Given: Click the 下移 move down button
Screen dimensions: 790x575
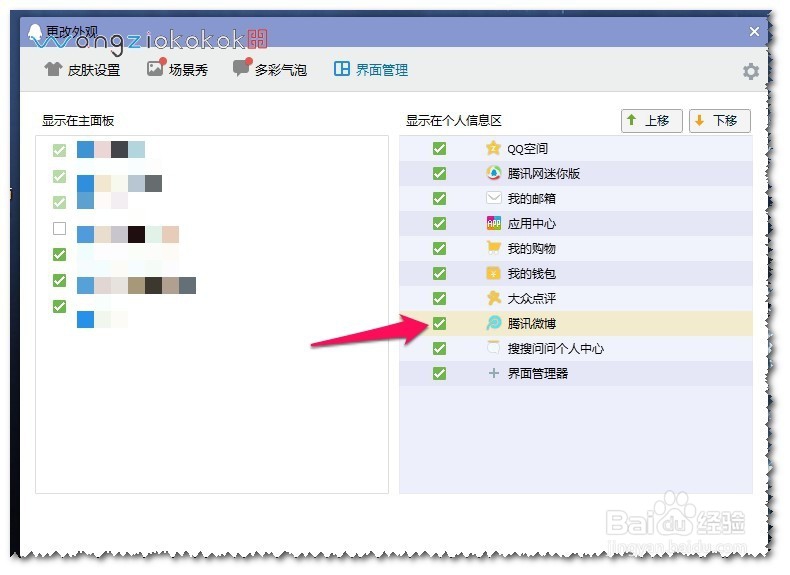Looking at the screenshot, I should [x=719, y=120].
